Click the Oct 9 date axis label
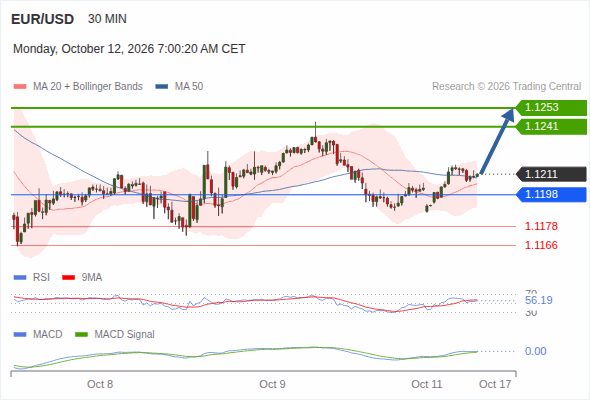 pyautogui.click(x=272, y=384)
